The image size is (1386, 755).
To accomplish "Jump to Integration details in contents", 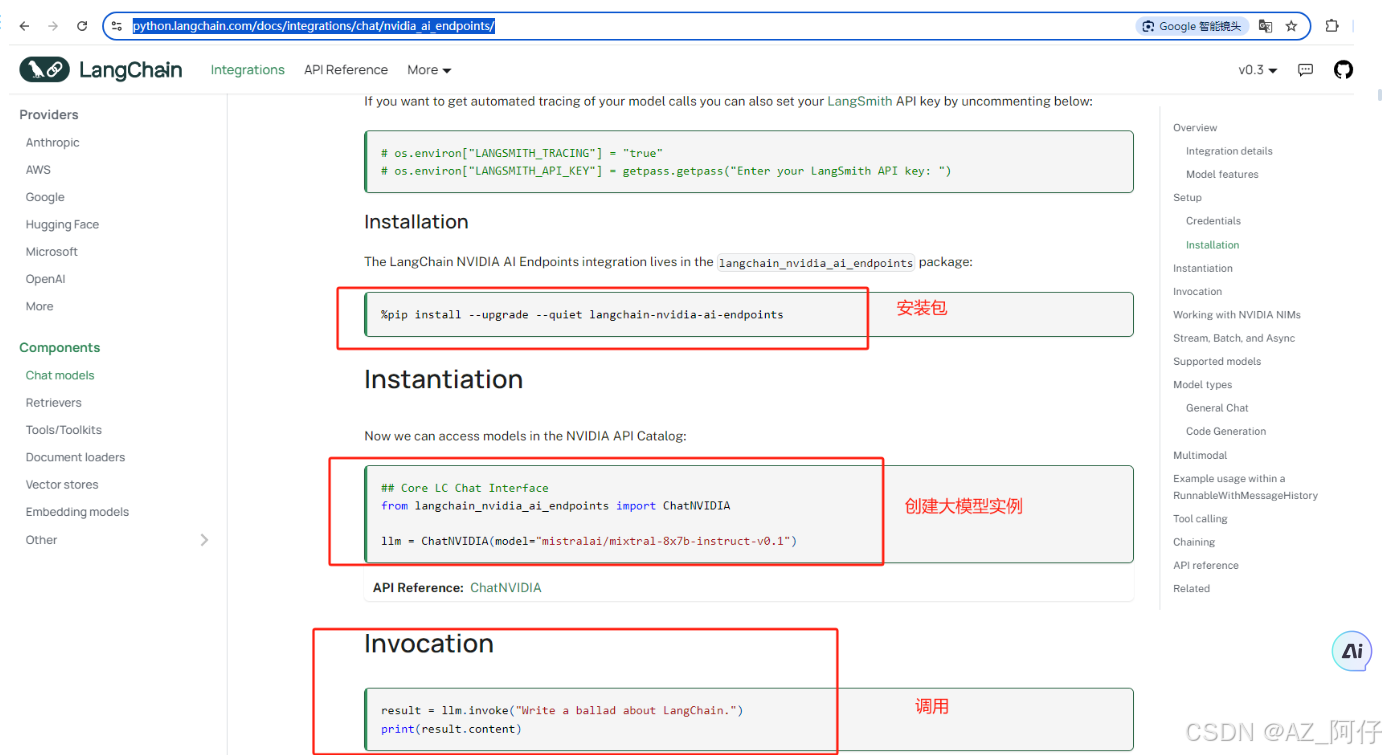I will point(1229,151).
